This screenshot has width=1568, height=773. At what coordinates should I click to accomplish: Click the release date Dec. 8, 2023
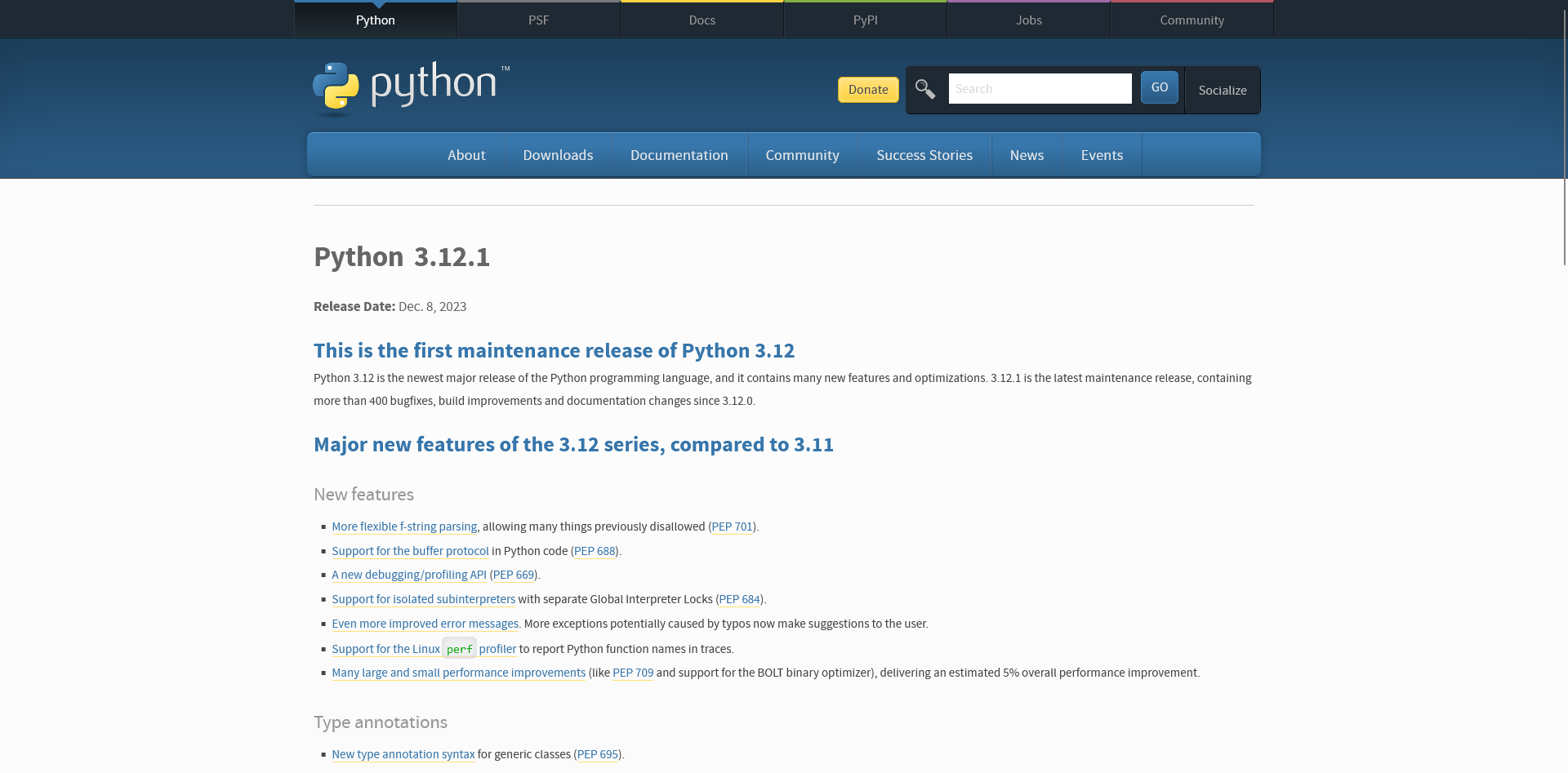click(432, 307)
